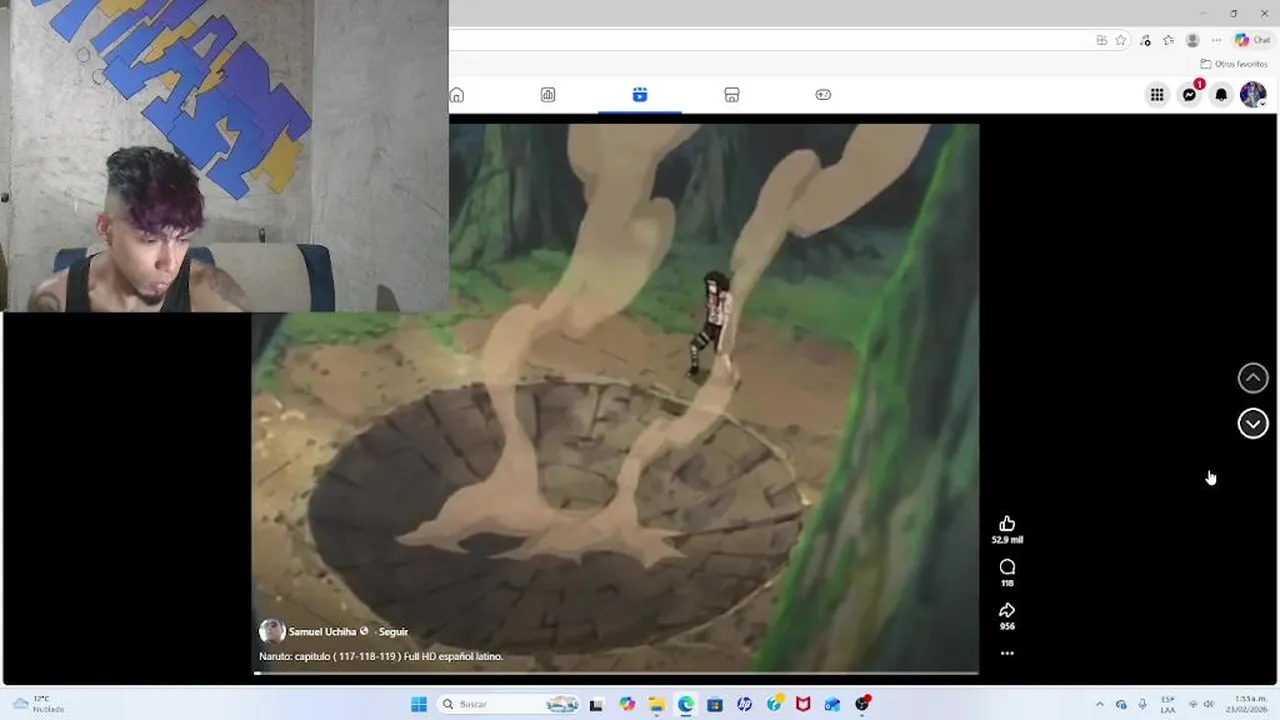The width and height of the screenshot is (1280, 720).
Task: Open Edge split screen icon
Action: coord(1101,40)
